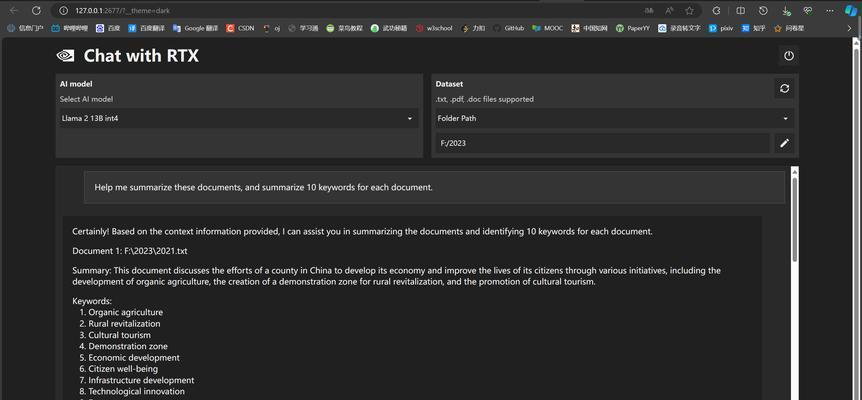
Task: Open the 百度 bookmark
Action: [108, 28]
